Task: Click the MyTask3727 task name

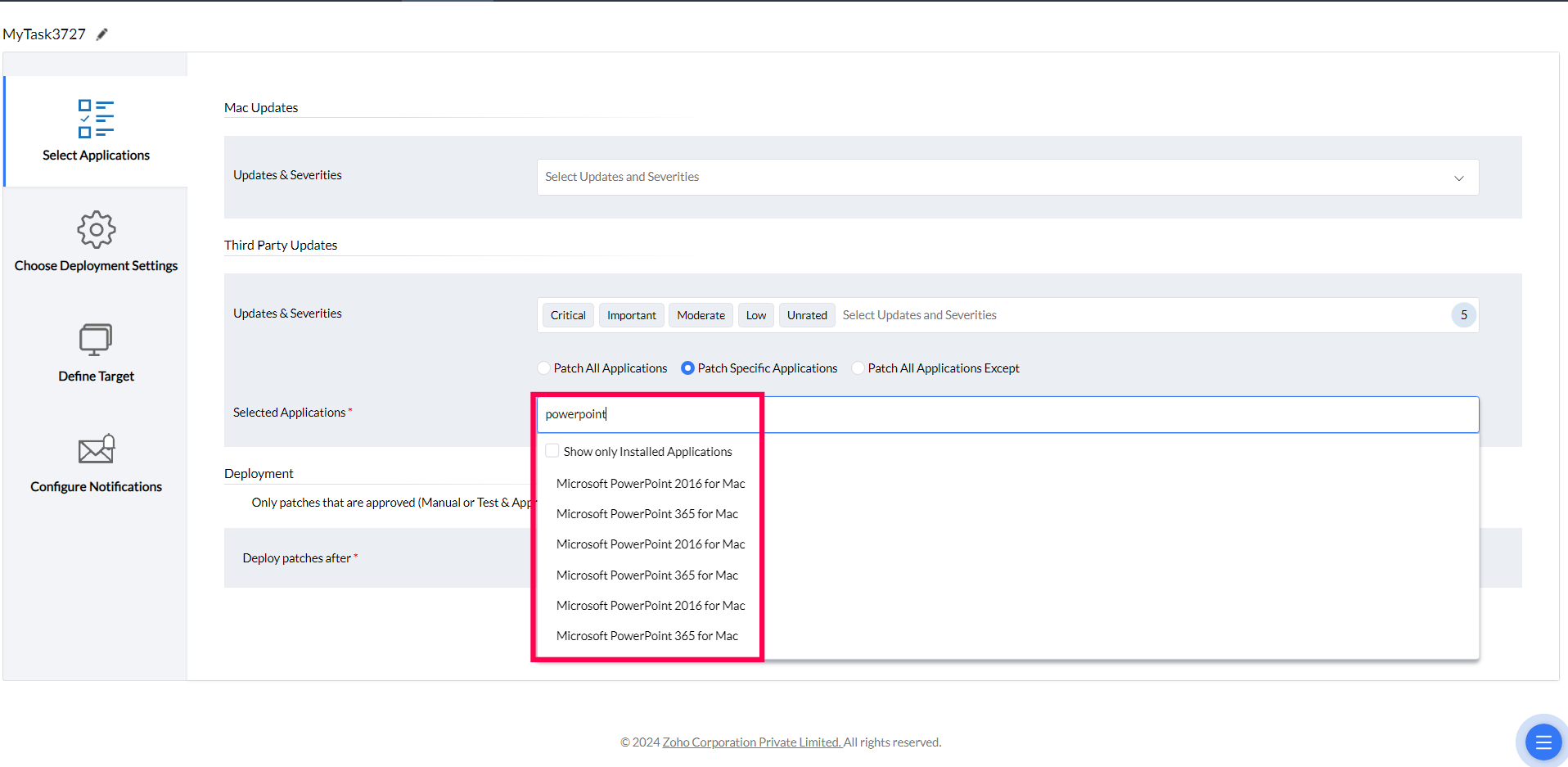Action: tap(44, 34)
